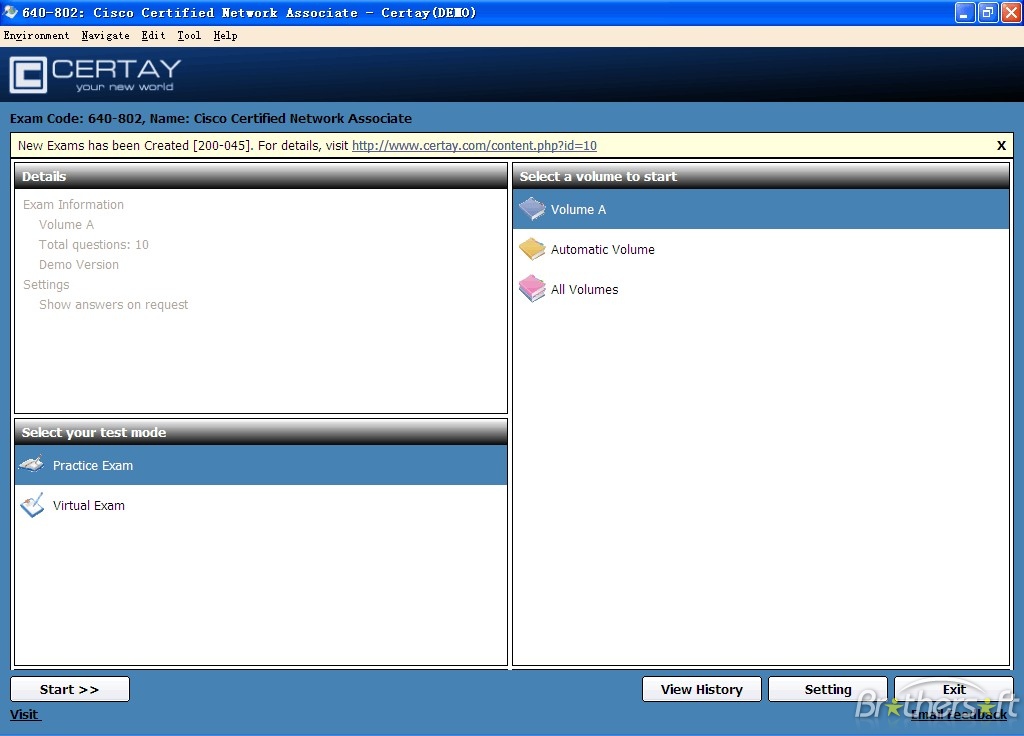Open View History
Image resolution: width=1024 pixels, height=736 pixels.
tap(701, 689)
